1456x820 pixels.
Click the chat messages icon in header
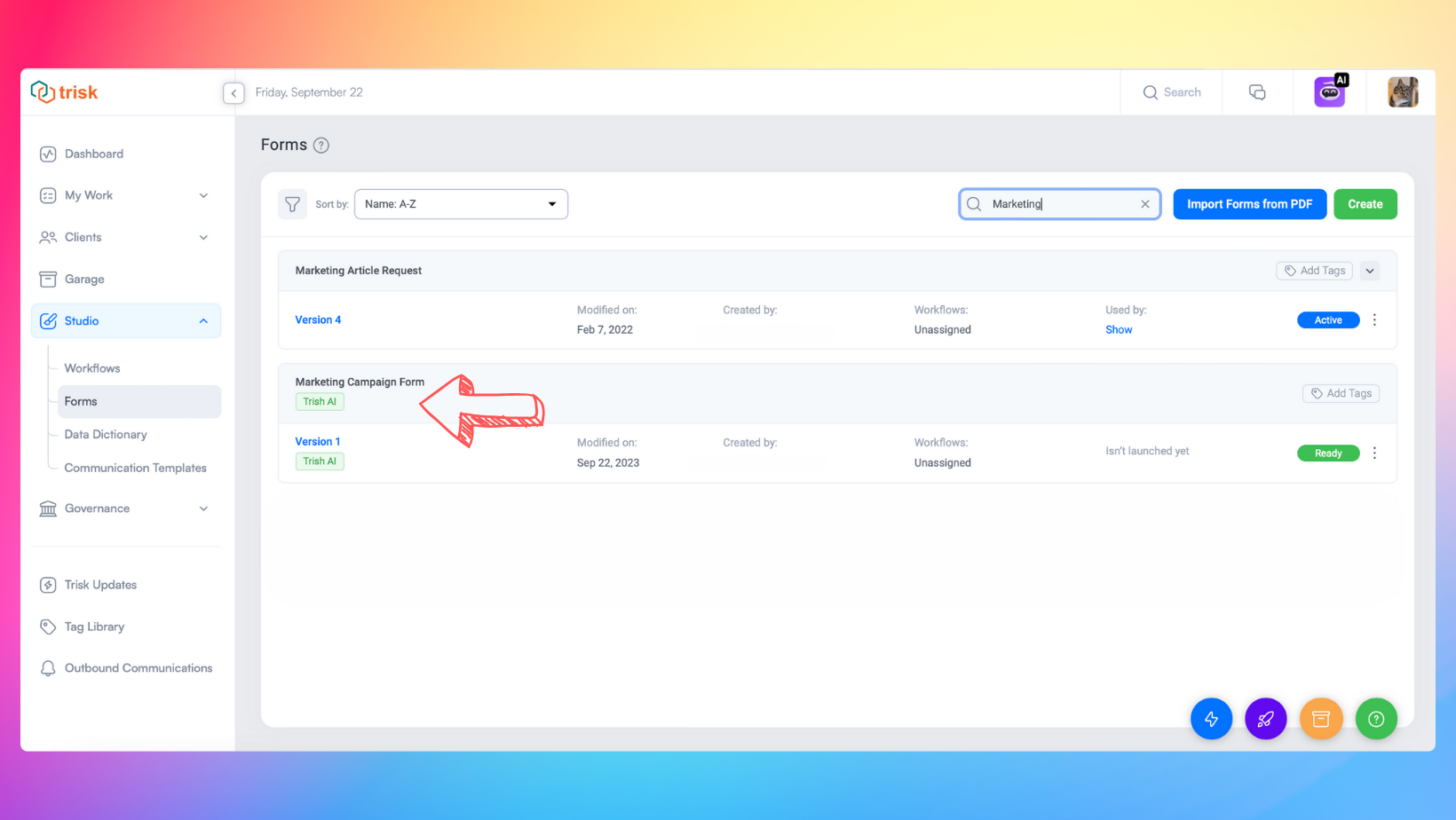[1257, 92]
